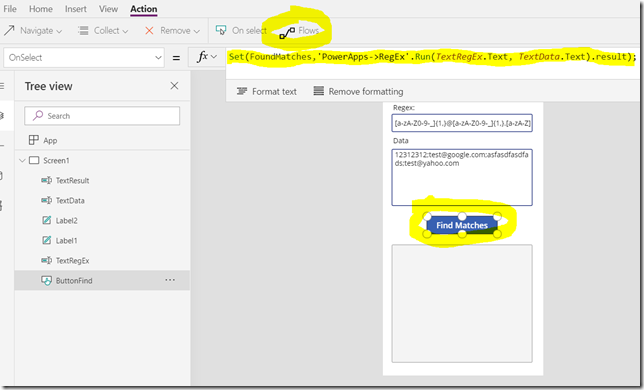The image size is (644, 390).
Task: Click the On select action icon
Action: pyautogui.click(x=221, y=30)
